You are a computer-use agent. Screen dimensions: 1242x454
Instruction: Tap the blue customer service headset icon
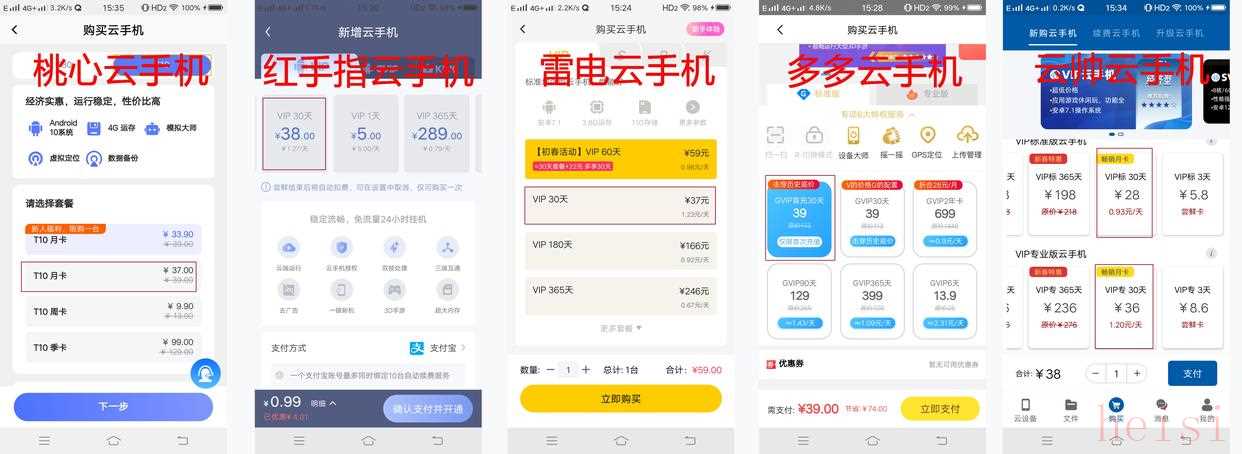tap(205, 373)
